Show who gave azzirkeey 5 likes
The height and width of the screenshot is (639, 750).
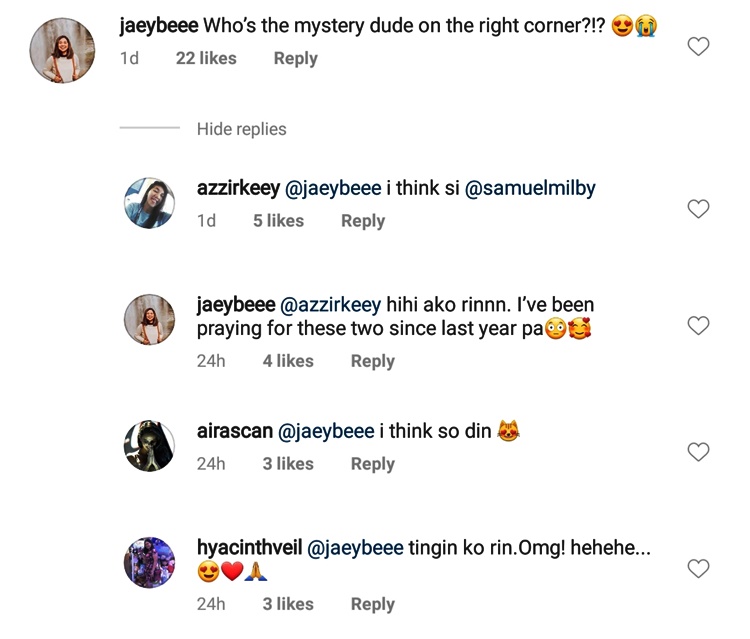click(x=278, y=221)
